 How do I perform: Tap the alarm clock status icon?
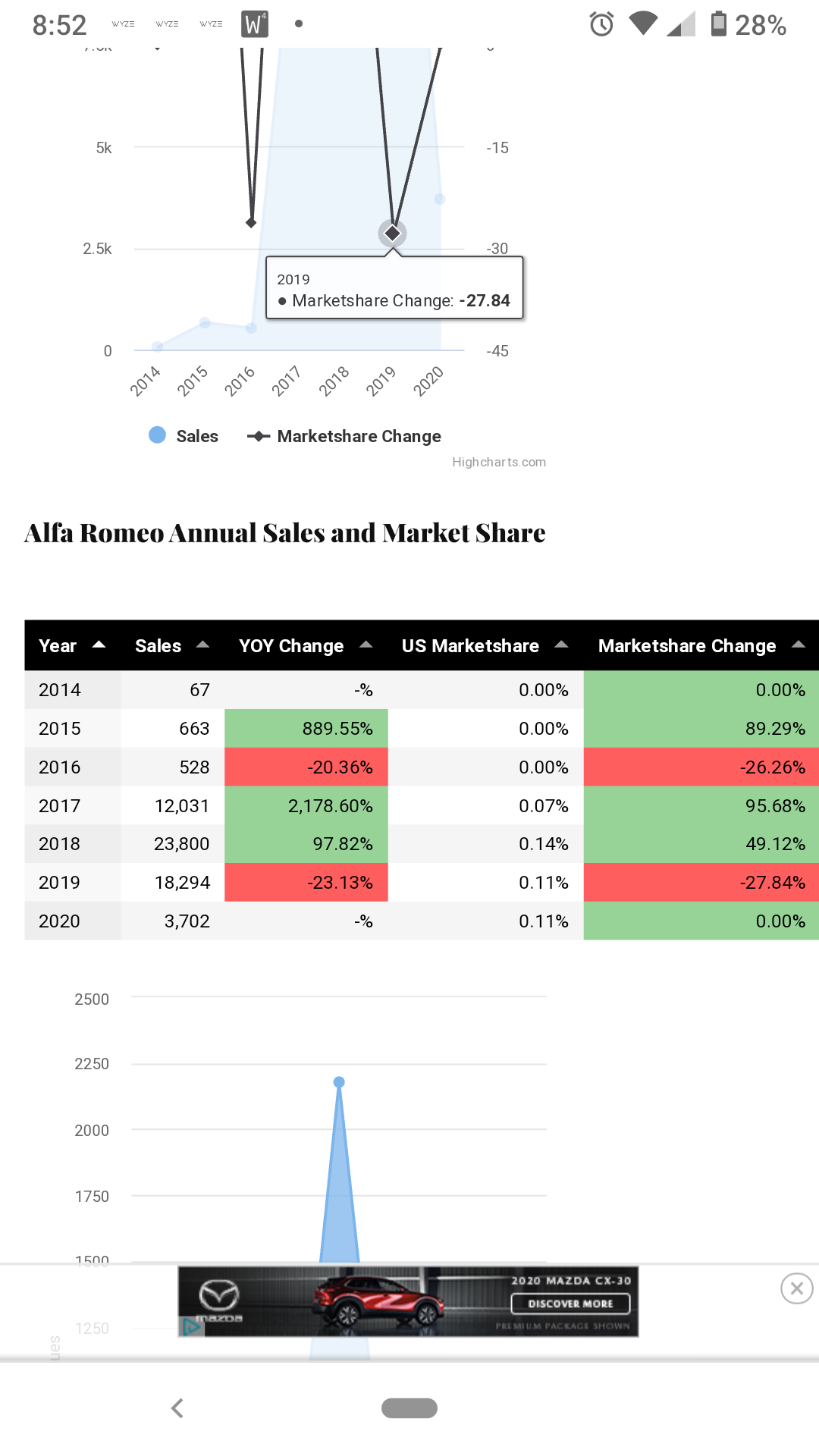tap(601, 24)
